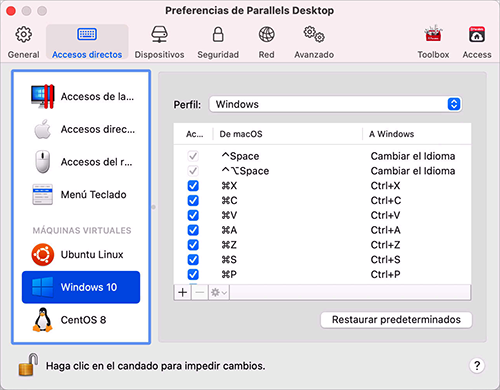This screenshot has width=500, height=390.
Task: Select the Ctrl+X mapping cell
Action: click(385, 186)
